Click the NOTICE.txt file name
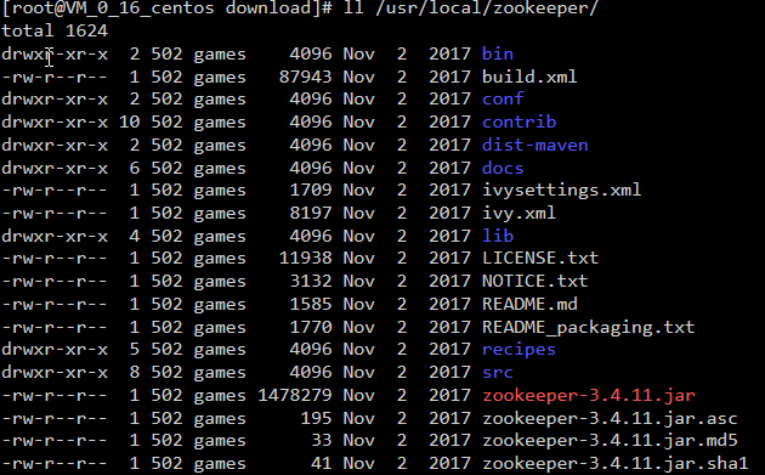765x475 pixels. coord(535,281)
